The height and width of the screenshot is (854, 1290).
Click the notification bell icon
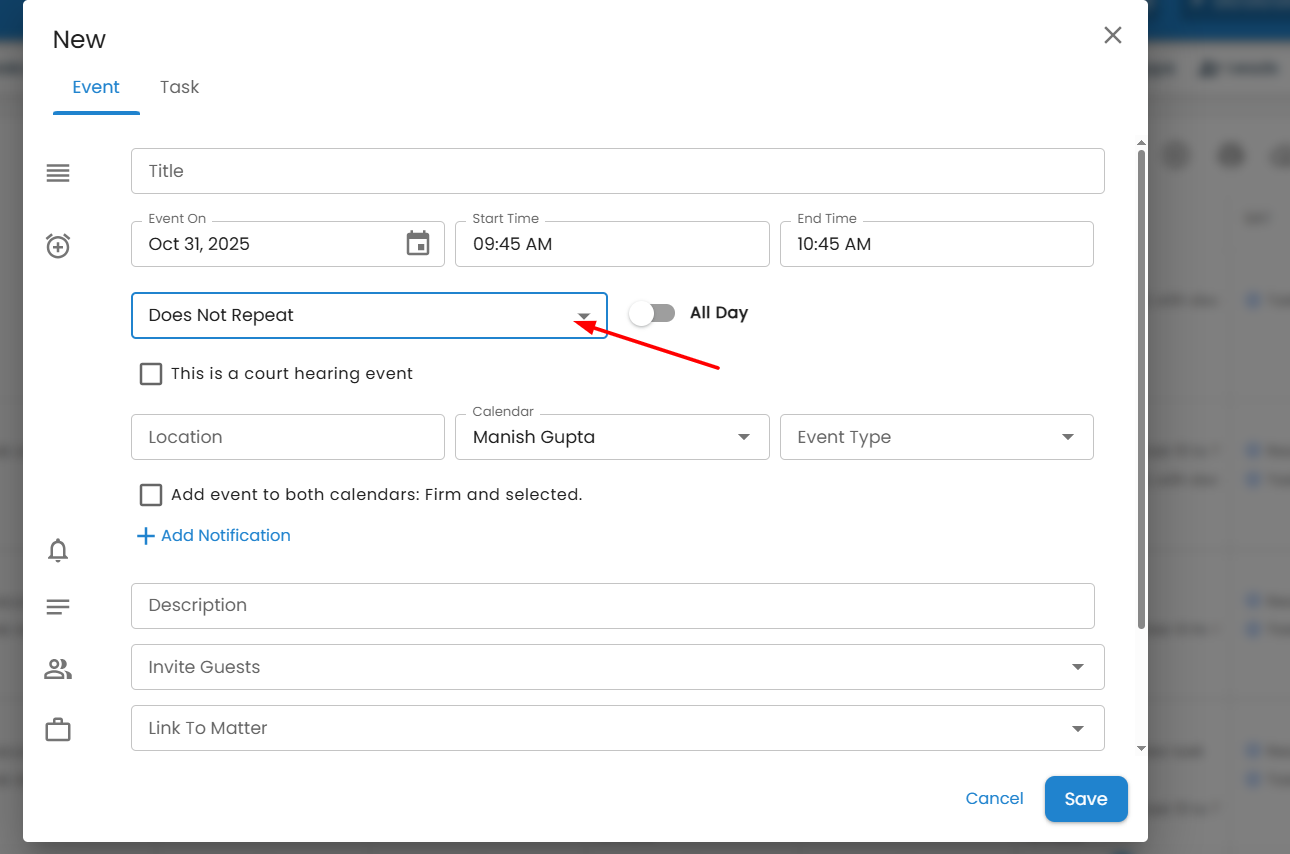tap(58, 550)
